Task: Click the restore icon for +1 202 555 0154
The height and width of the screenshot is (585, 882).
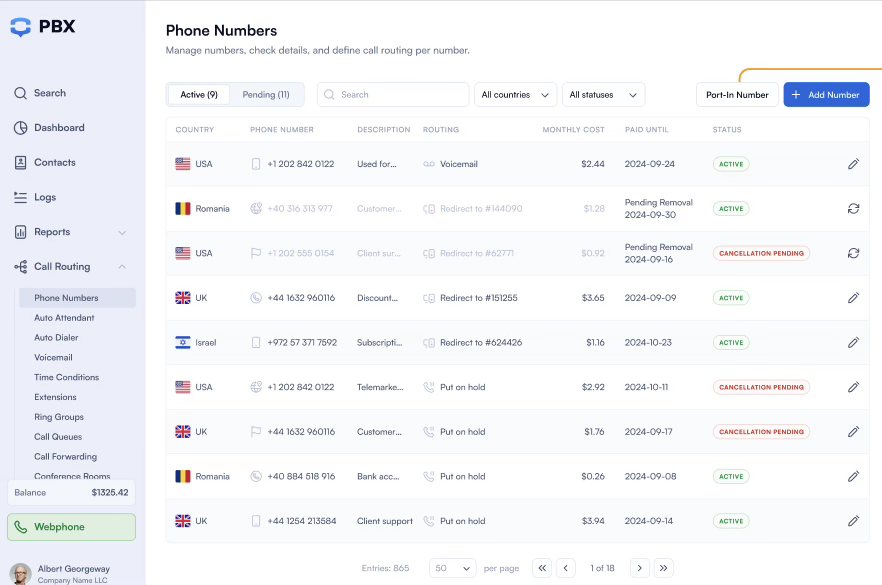Action: coord(853,253)
